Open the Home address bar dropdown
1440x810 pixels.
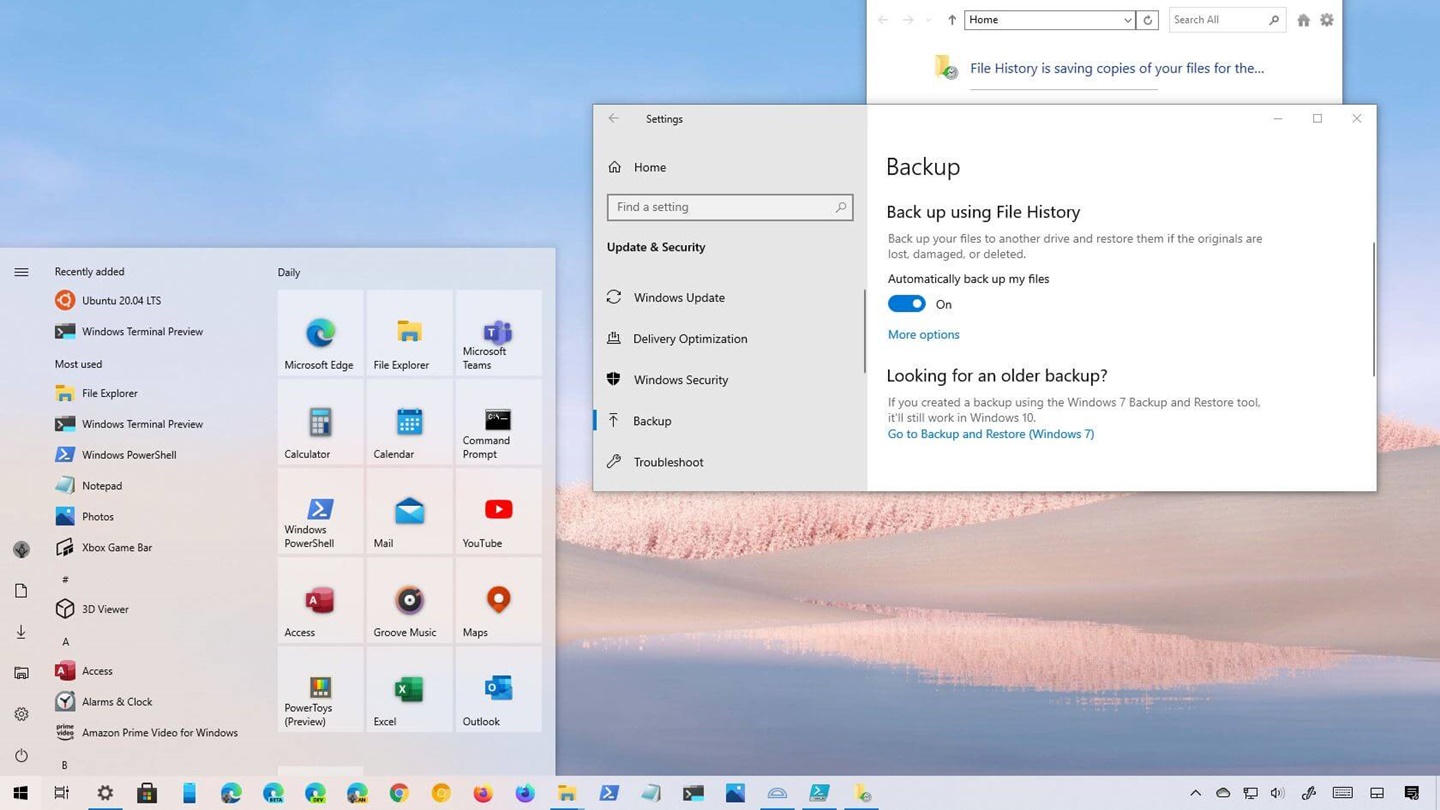click(1127, 20)
